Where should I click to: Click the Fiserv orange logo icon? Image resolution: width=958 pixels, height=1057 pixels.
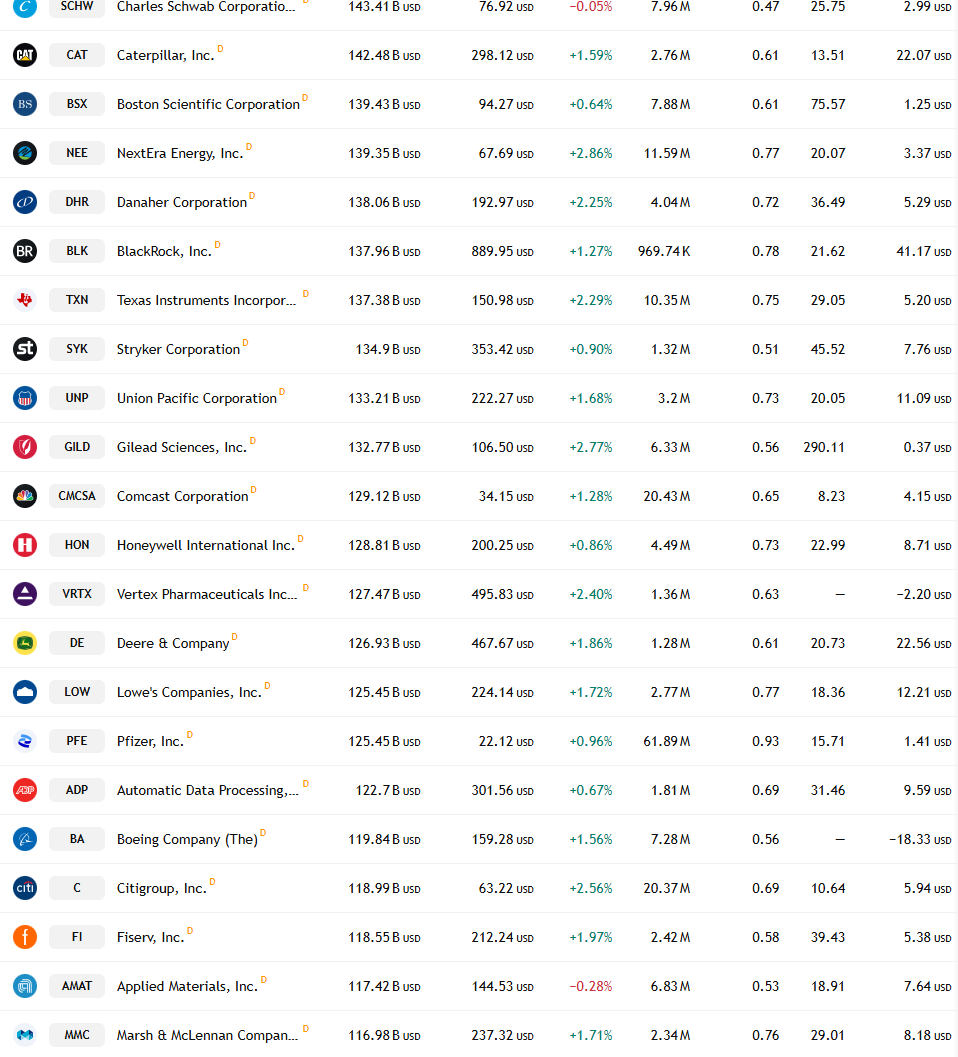[25, 937]
